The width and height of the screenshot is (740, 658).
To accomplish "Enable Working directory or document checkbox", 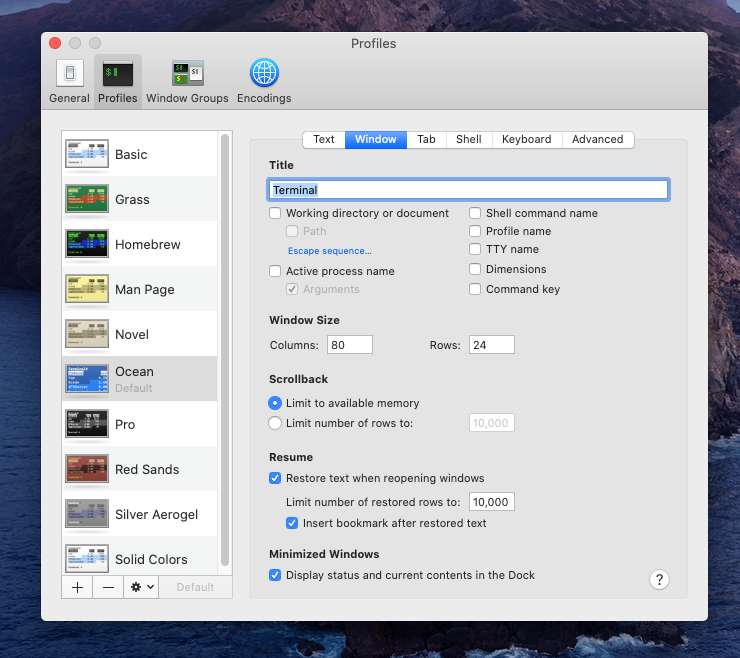I will (x=275, y=213).
